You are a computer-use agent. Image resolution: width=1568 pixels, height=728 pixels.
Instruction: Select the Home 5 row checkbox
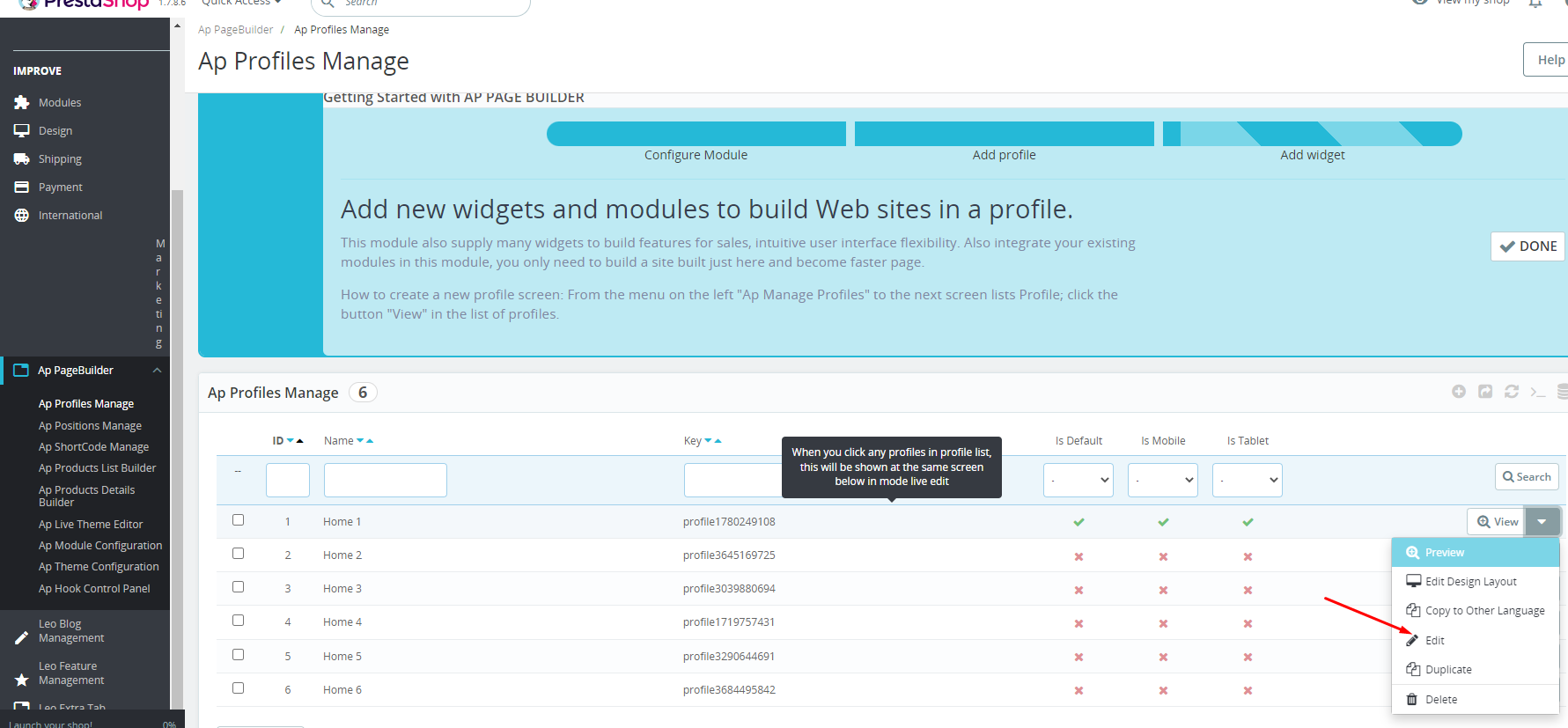[238, 655]
